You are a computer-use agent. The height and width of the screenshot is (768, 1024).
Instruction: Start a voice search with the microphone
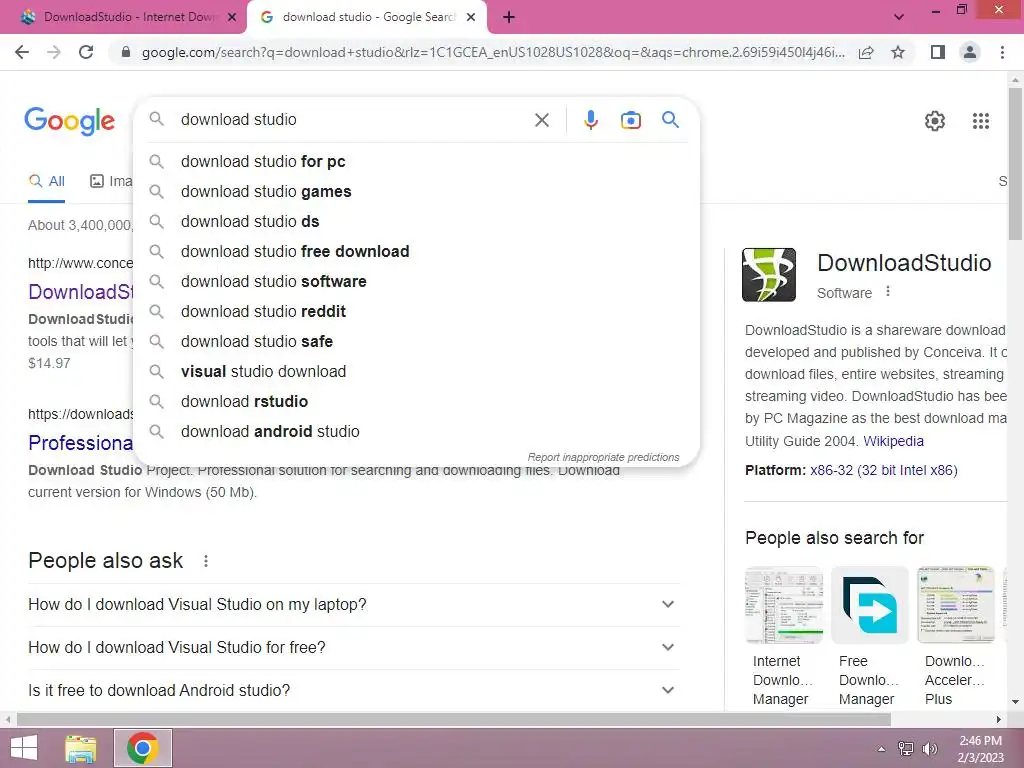pyautogui.click(x=590, y=120)
